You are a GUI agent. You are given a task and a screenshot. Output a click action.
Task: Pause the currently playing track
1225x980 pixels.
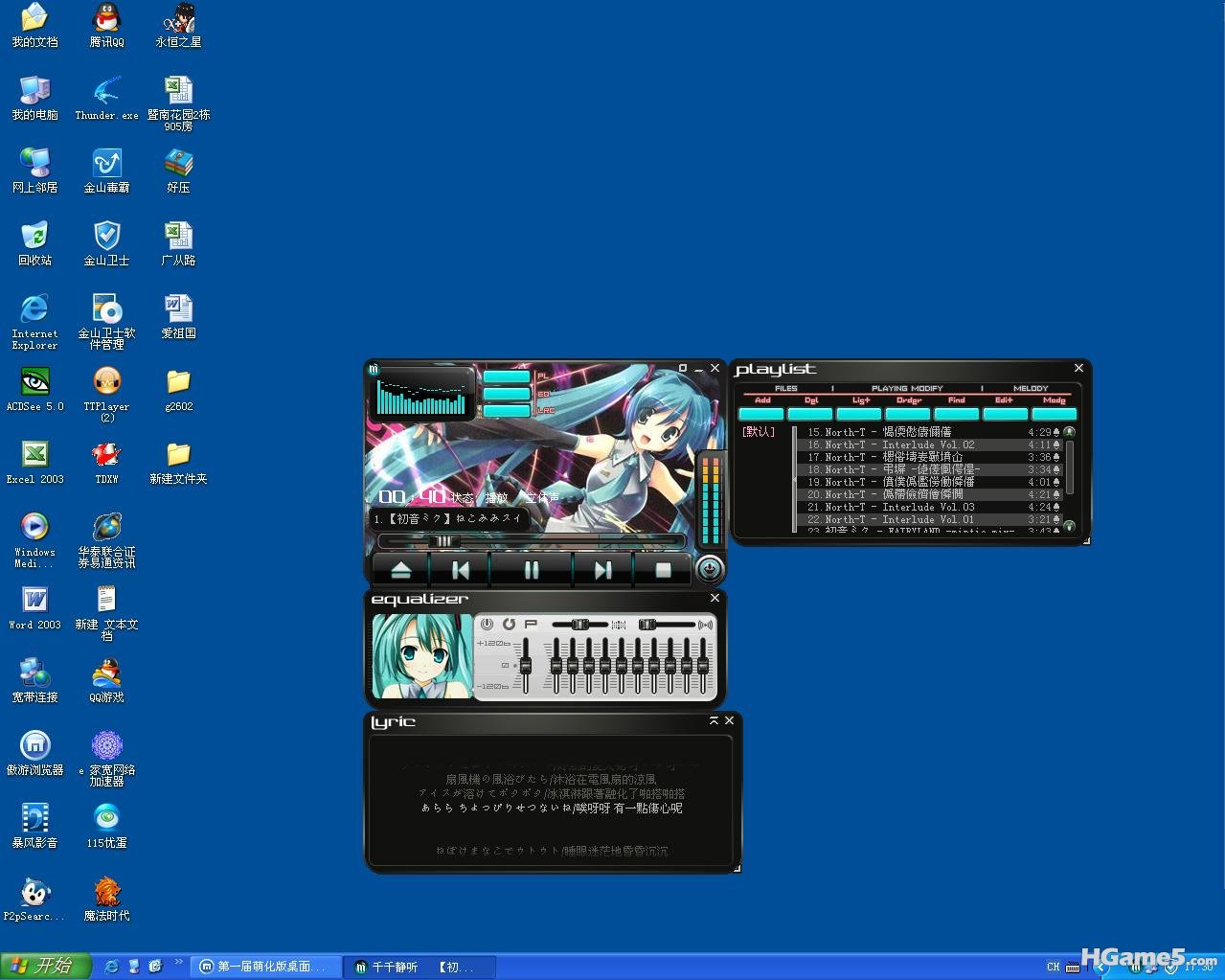[x=531, y=570]
